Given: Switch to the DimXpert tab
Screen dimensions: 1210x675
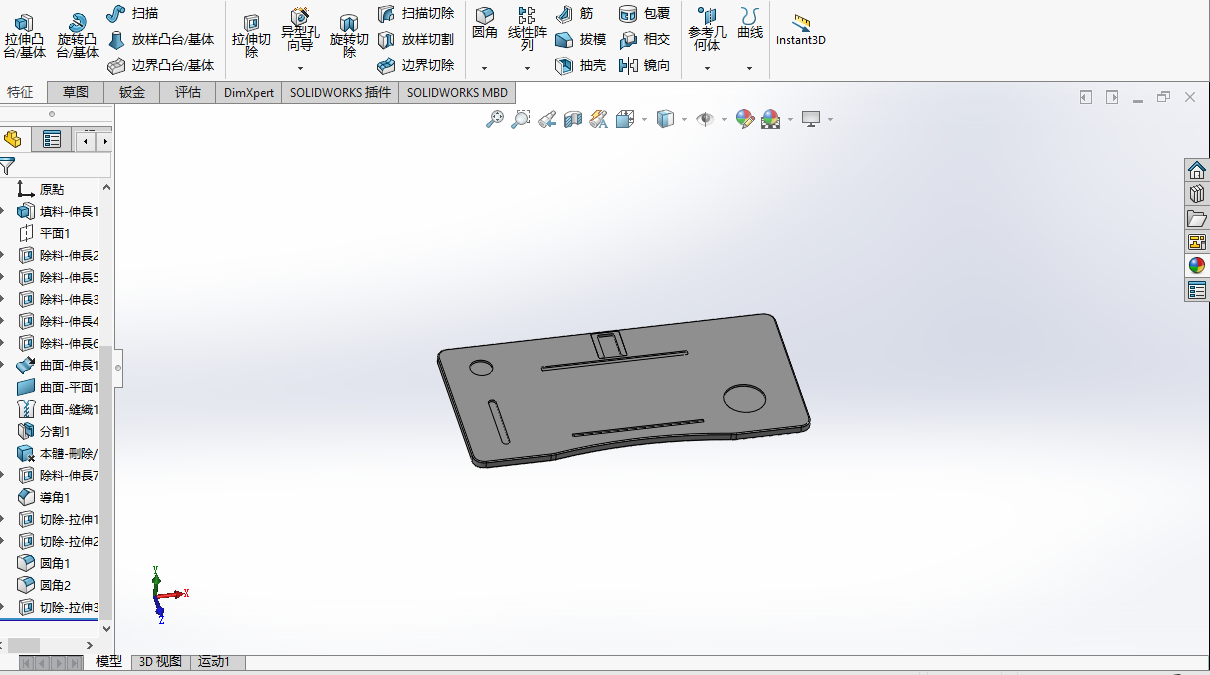Looking at the screenshot, I should [249, 92].
